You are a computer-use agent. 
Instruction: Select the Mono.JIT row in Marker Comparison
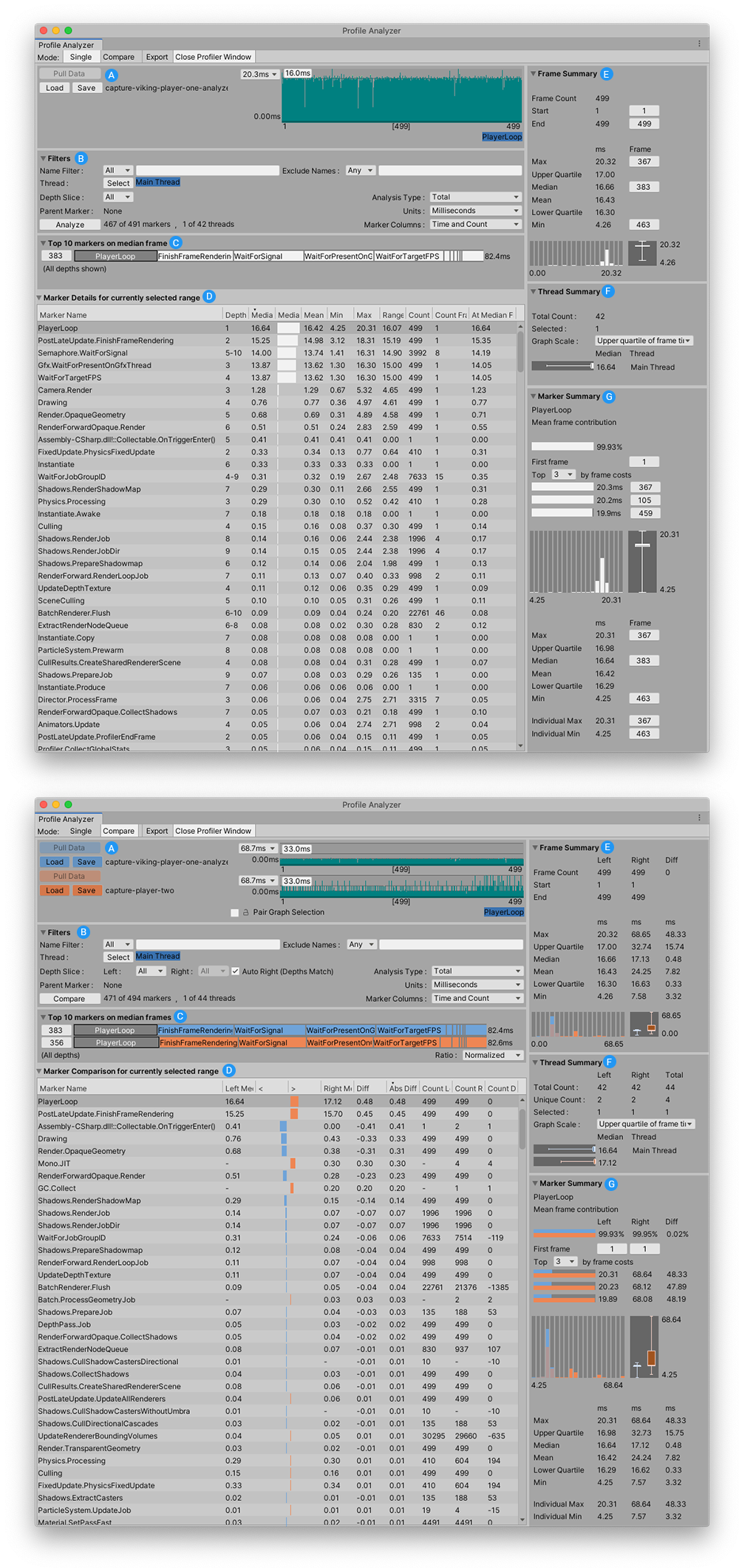pos(54,1164)
